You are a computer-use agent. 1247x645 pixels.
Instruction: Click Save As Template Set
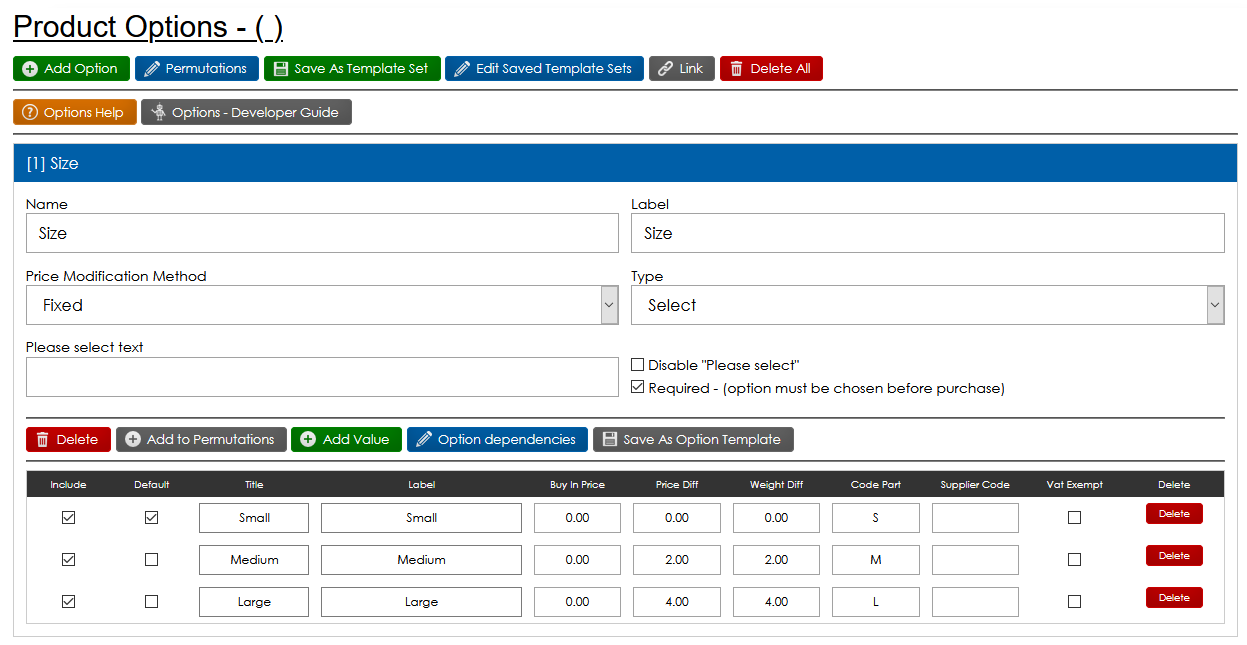pos(351,69)
